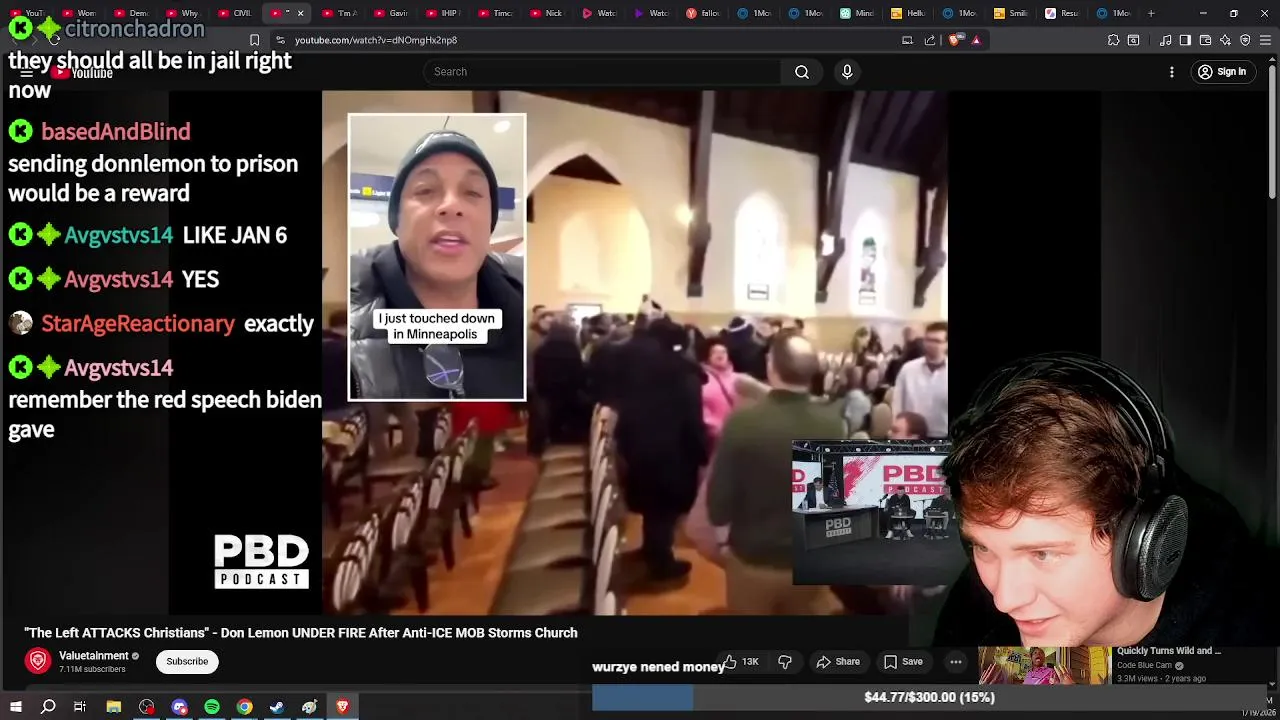The height and width of the screenshot is (720, 1280).
Task: Click the address bar URL
Action: point(376,40)
